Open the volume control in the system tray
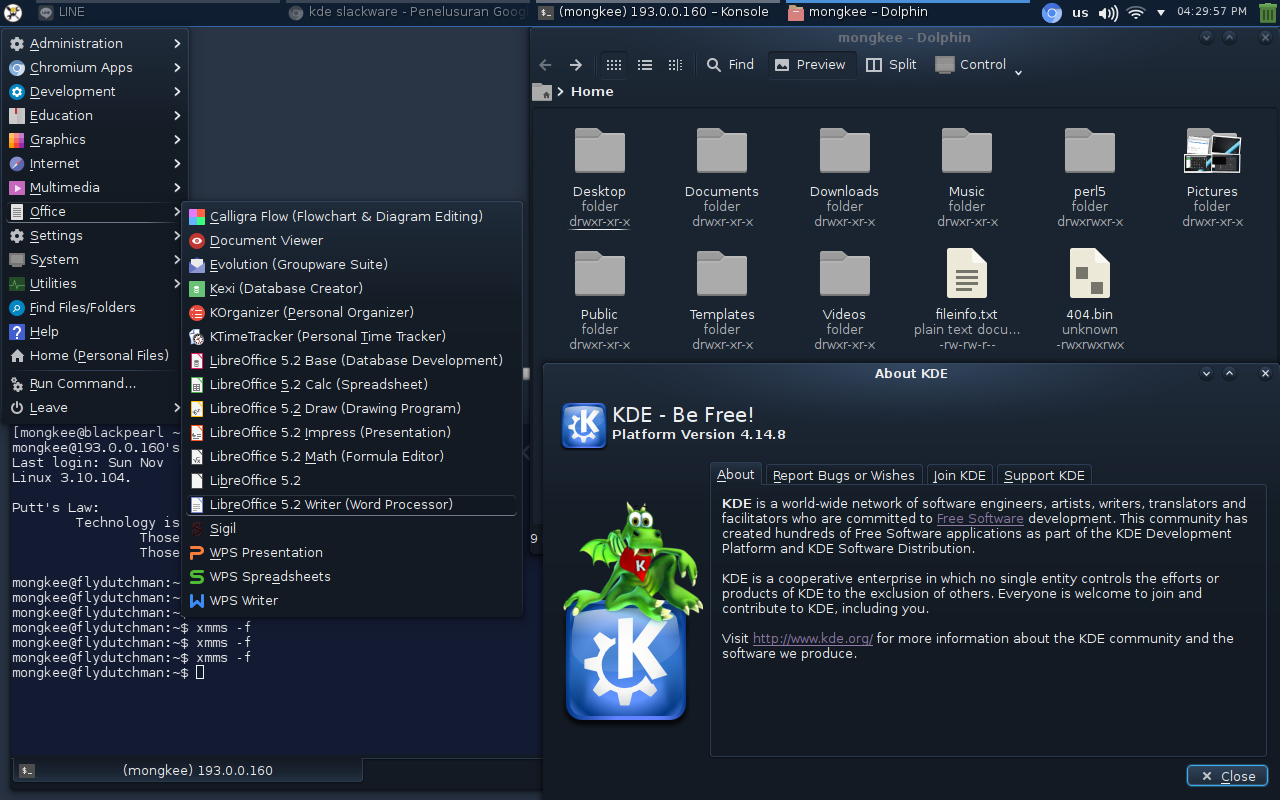The image size is (1280, 800). tap(1108, 13)
